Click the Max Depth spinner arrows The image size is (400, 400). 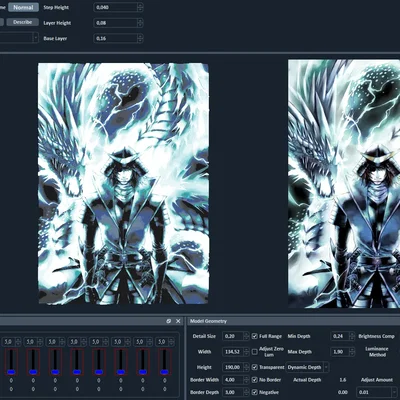[352, 352]
